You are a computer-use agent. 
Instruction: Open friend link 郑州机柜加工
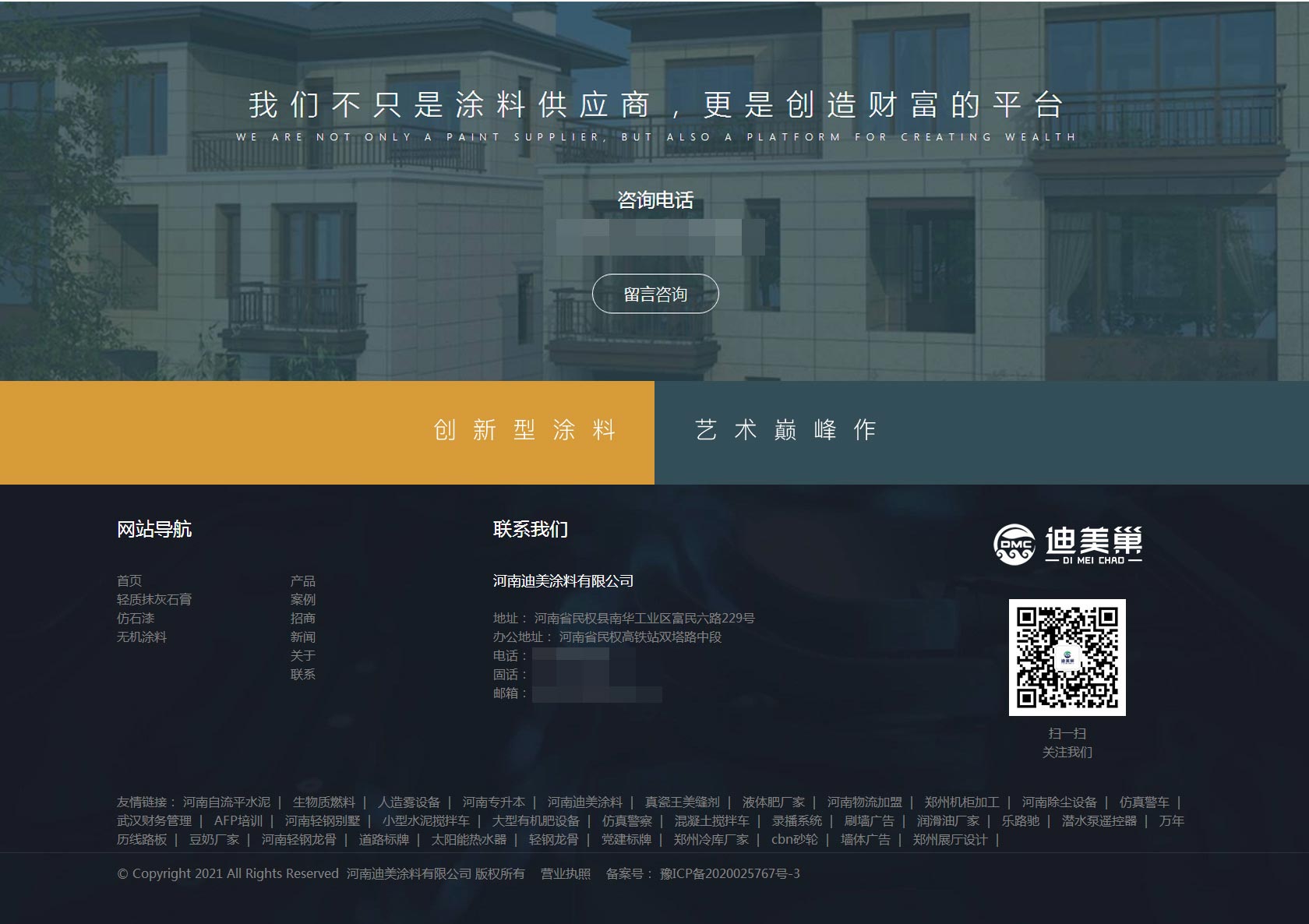(x=962, y=802)
